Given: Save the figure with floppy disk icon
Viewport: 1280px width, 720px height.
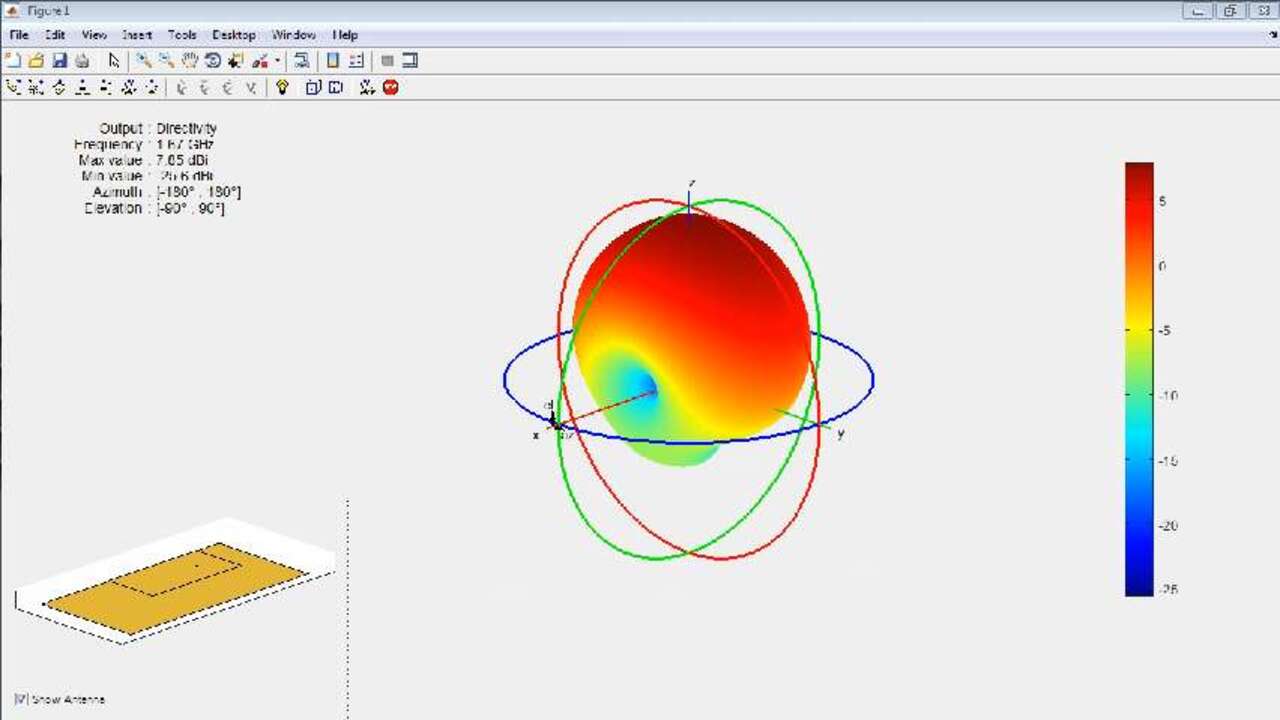Looking at the screenshot, I should click(x=59, y=61).
